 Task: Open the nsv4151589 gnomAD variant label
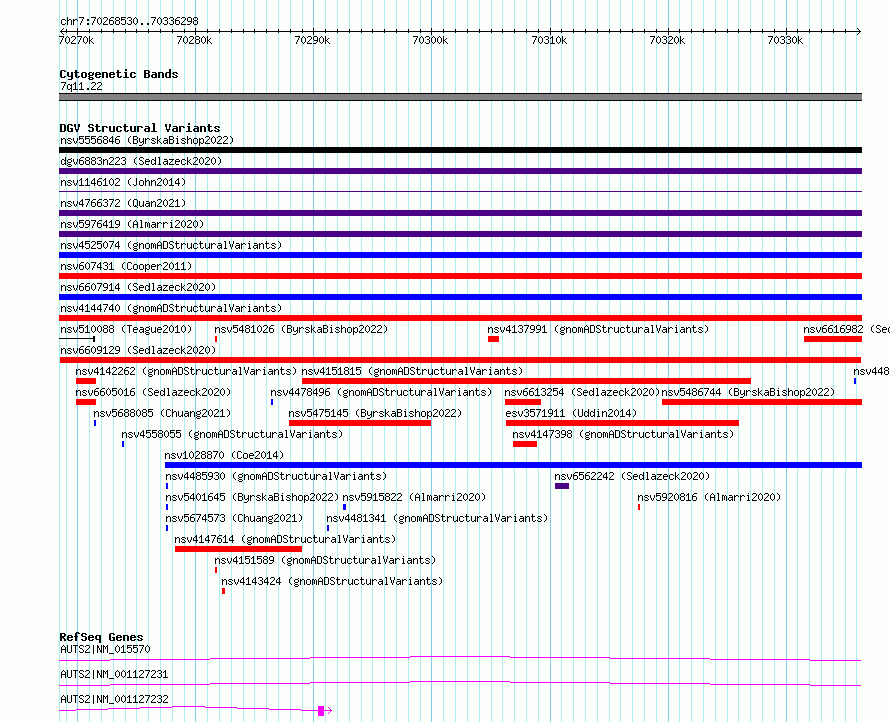325,560
